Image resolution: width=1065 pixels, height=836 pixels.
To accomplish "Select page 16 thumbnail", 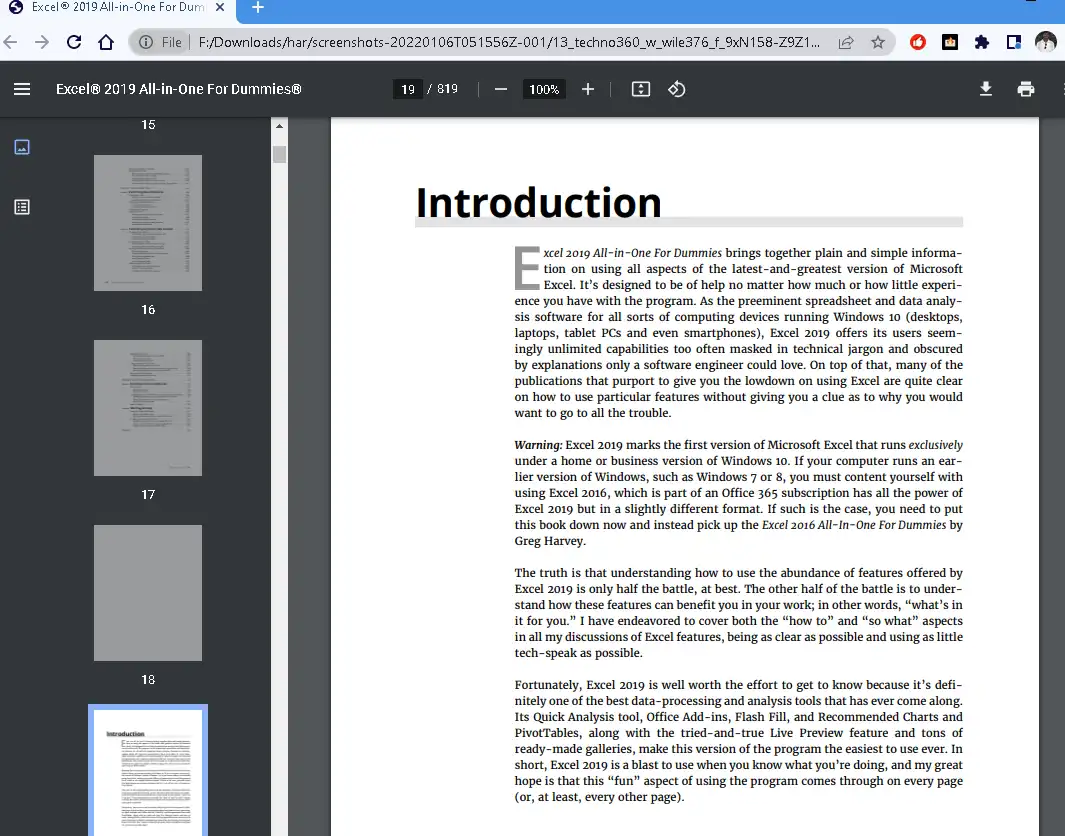I will (148, 223).
